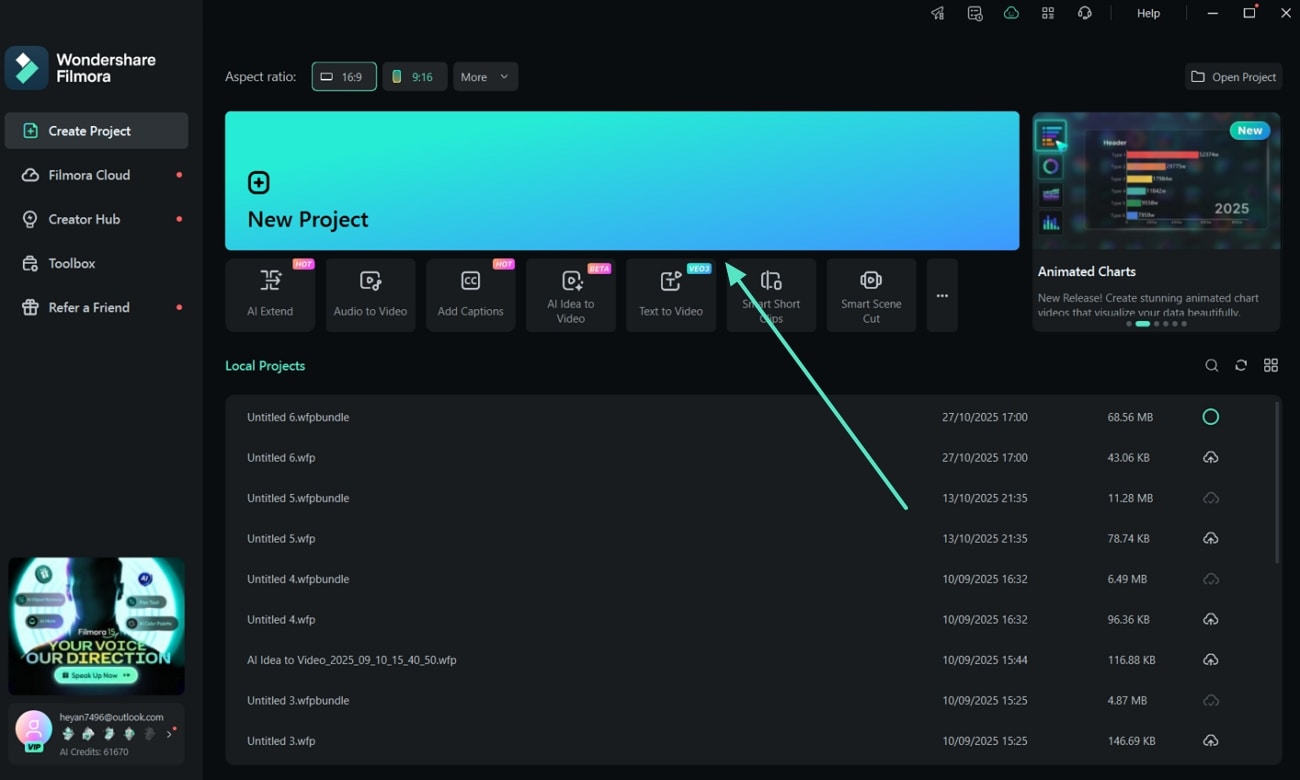Image resolution: width=1300 pixels, height=780 pixels.
Task: Click the heyan7496@outlook.com account email
Action: click(x=111, y=717)
